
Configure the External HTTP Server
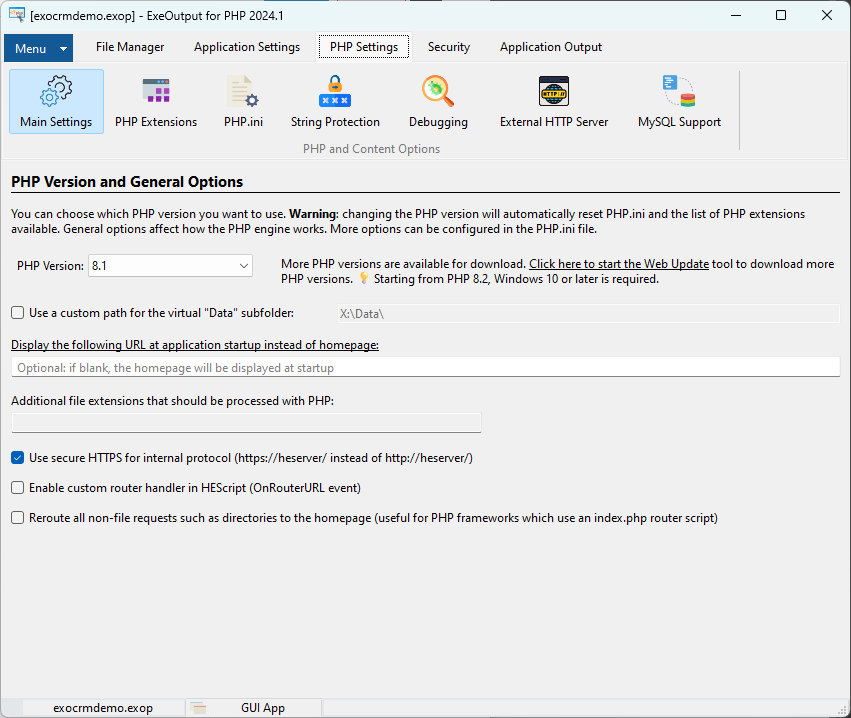(553, 100)
